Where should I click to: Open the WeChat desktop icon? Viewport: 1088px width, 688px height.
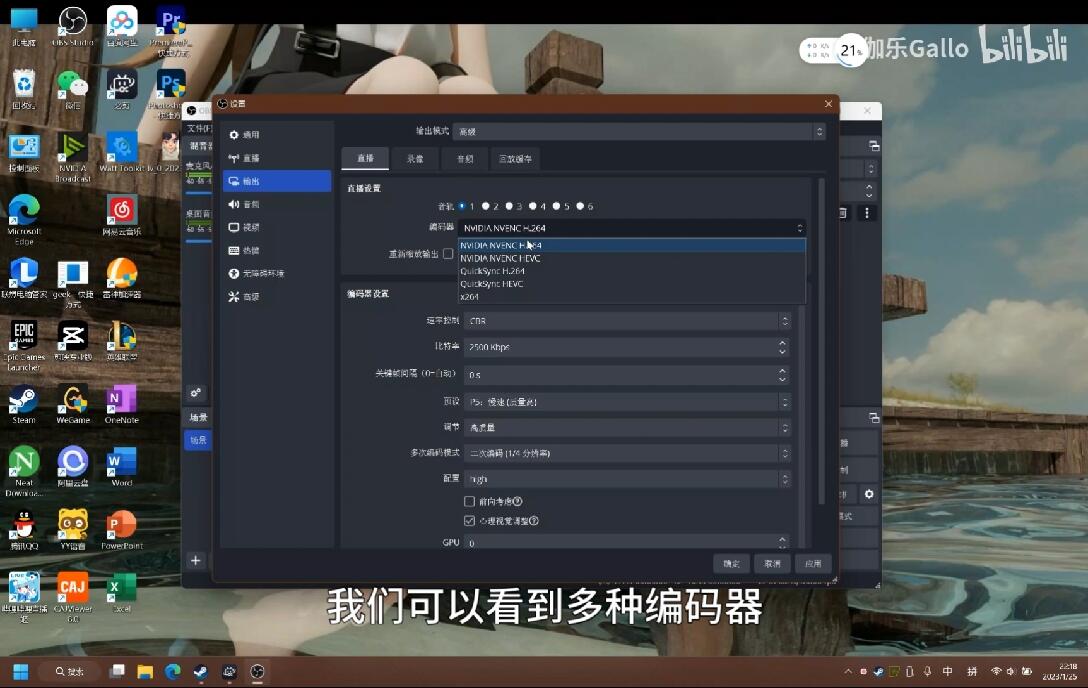73,89
